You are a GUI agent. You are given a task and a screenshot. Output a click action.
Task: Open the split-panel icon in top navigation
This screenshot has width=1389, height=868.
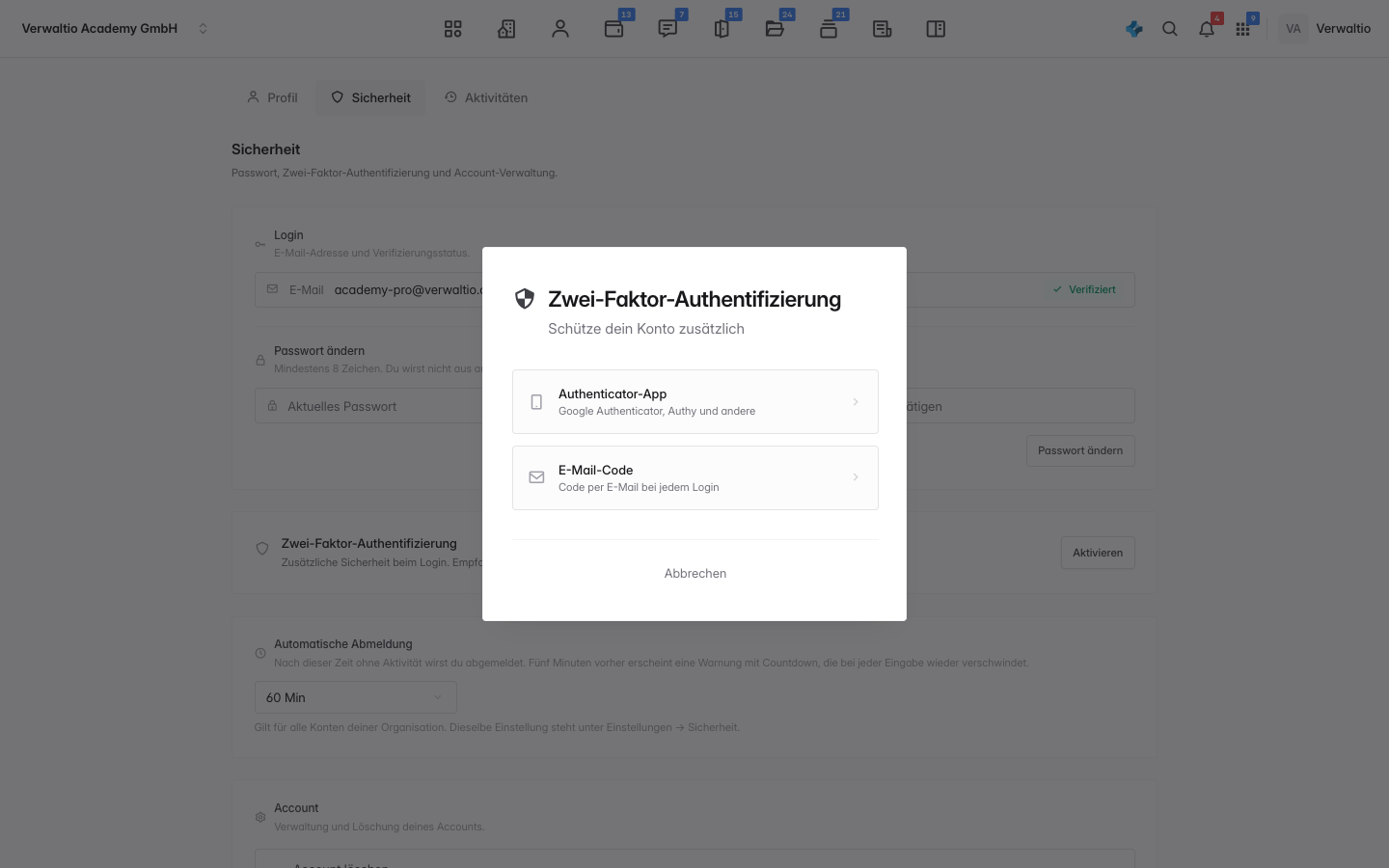[936, 29]
